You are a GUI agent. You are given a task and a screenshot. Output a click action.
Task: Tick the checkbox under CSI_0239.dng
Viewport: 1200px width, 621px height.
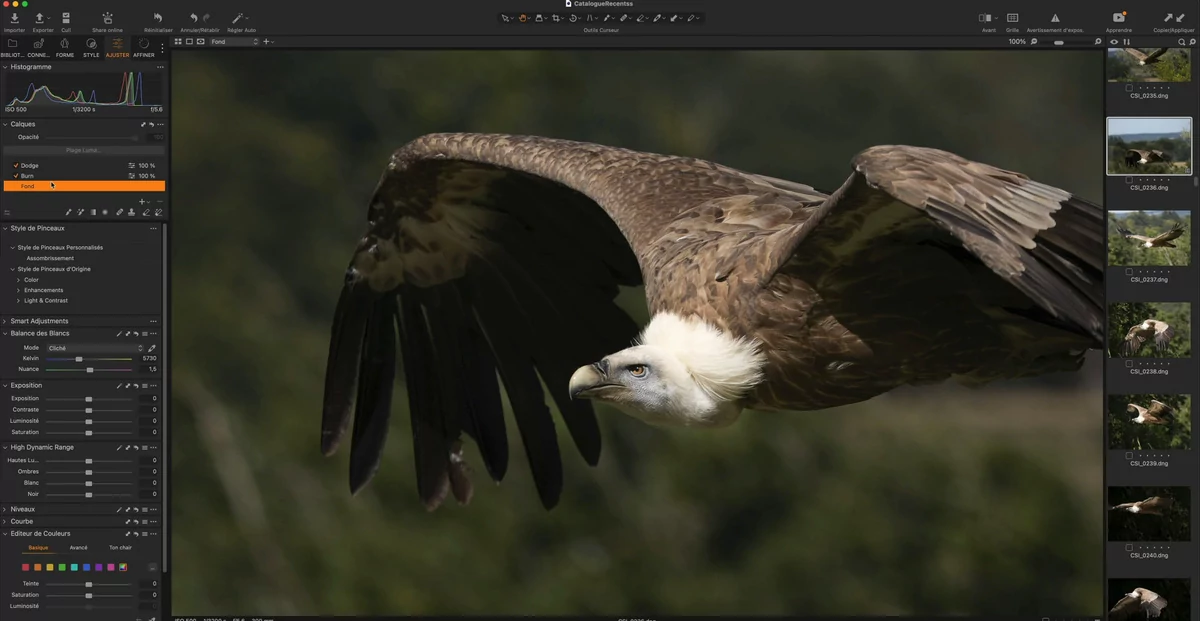pyautogui.click(x=1129, y=455)
